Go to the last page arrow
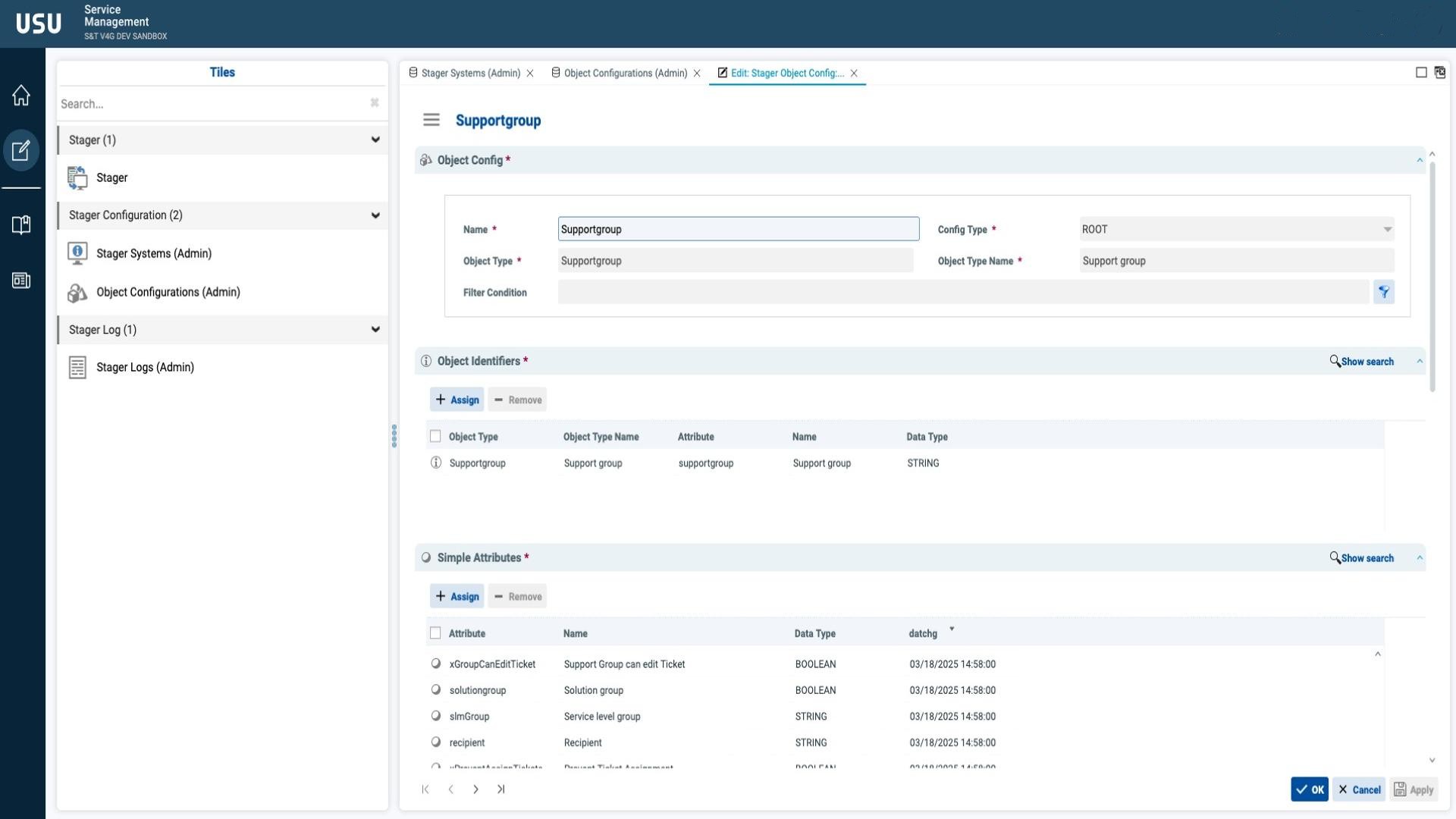The width and height of the screenshot is (1456, 819). coord(501,789)
